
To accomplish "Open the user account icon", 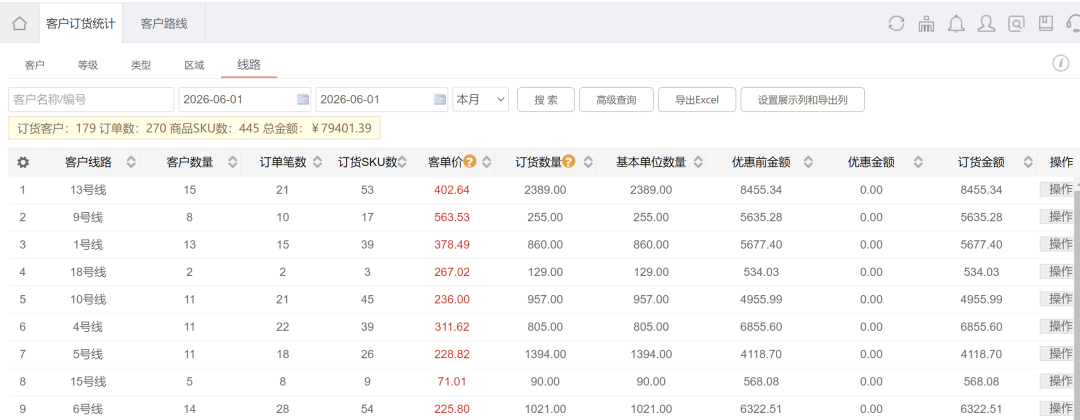I will point(986,23).
